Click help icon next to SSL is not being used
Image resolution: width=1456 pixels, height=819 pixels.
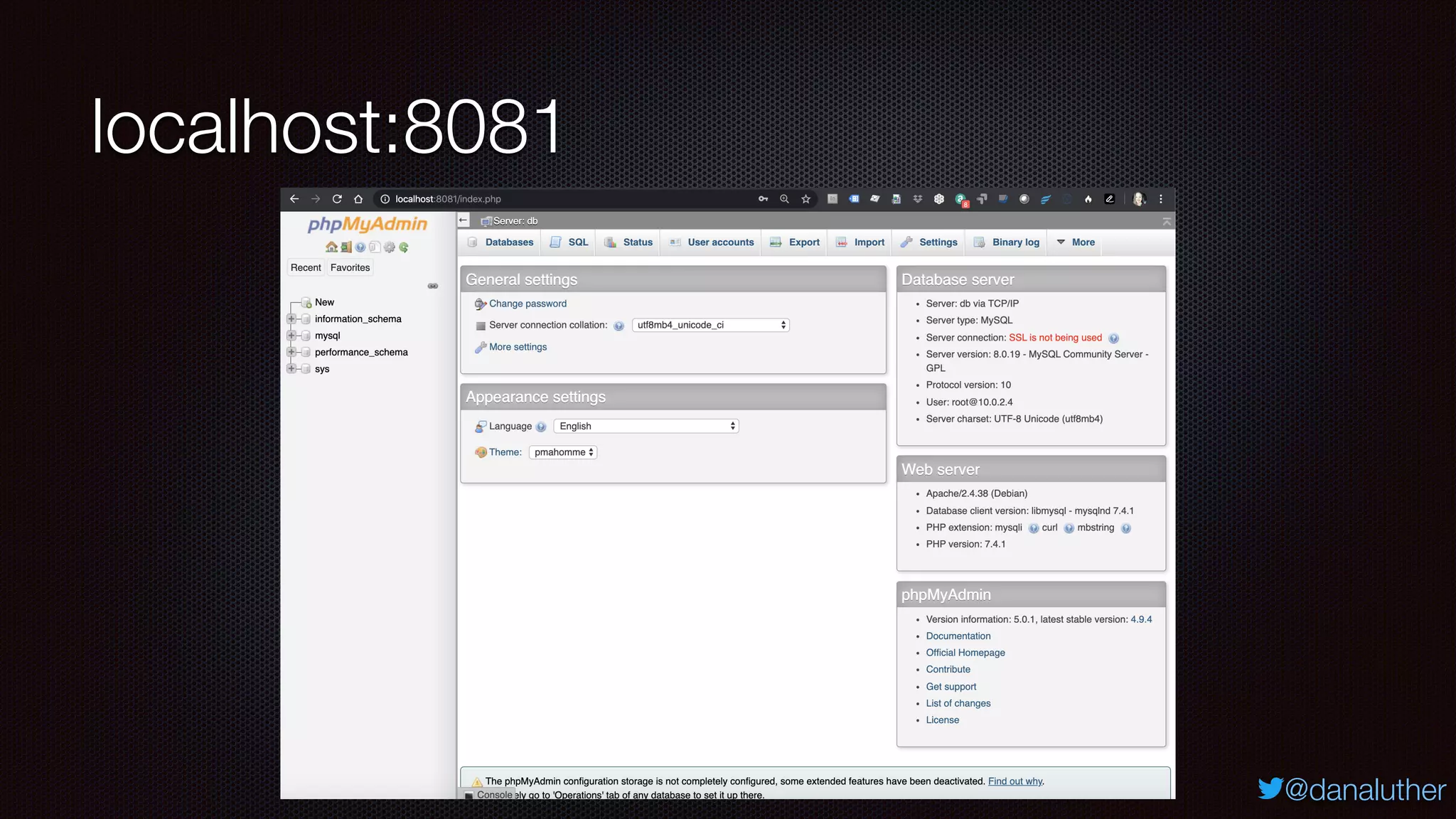click(1114, 338)
